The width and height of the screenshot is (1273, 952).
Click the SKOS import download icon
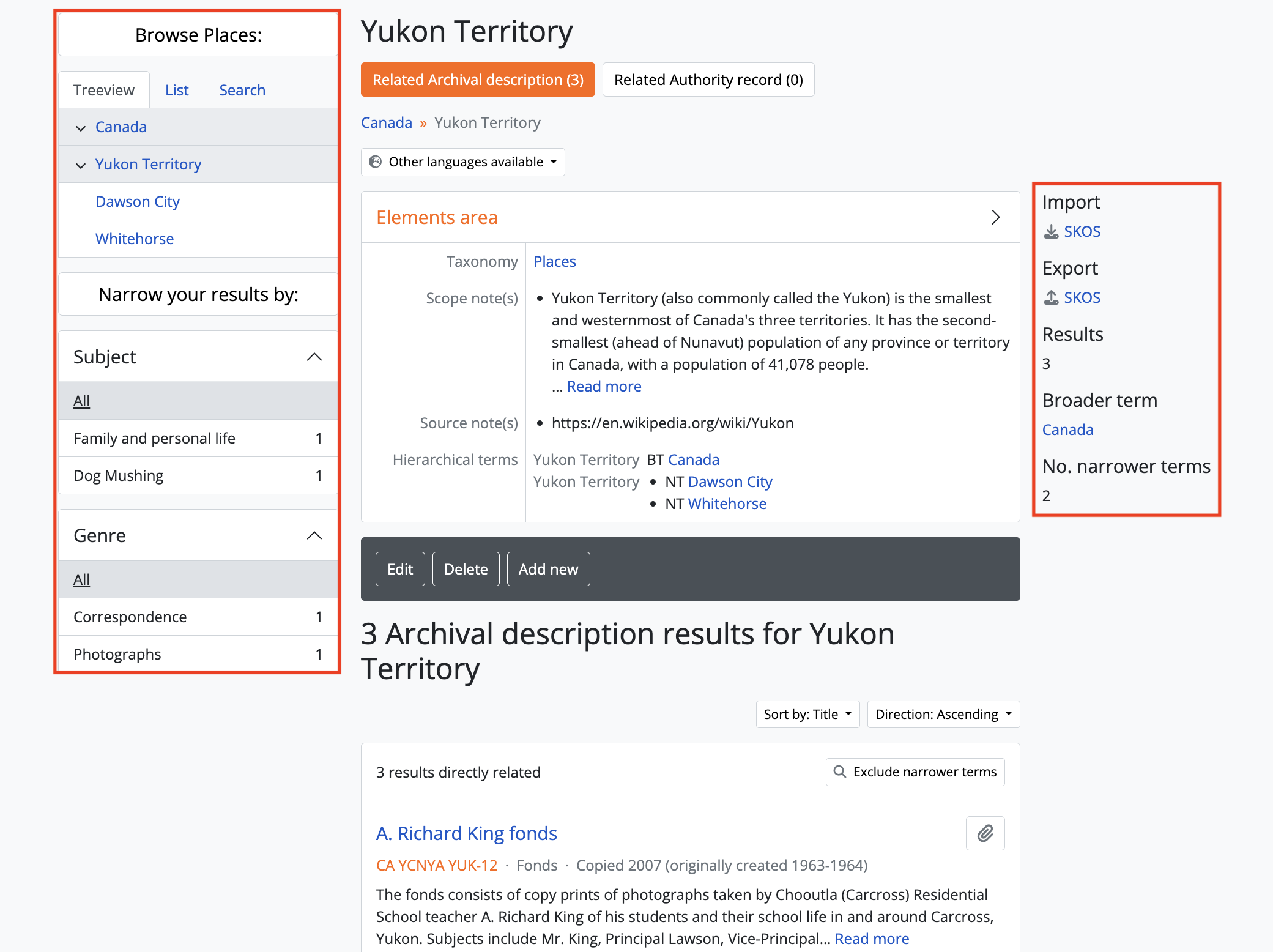[1051, 231]
